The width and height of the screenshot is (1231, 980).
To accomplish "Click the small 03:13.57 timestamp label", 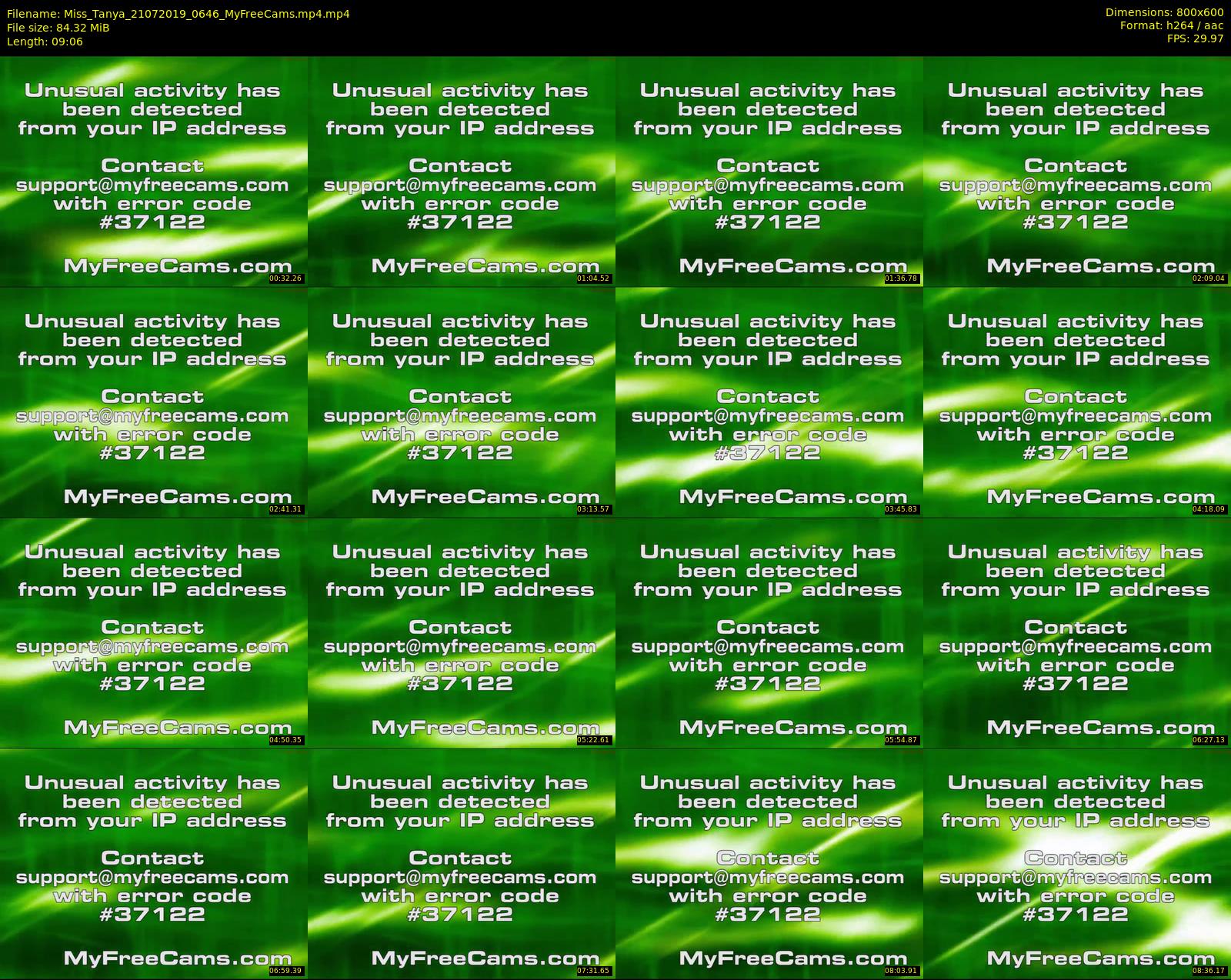I will (x=594, y=509).
